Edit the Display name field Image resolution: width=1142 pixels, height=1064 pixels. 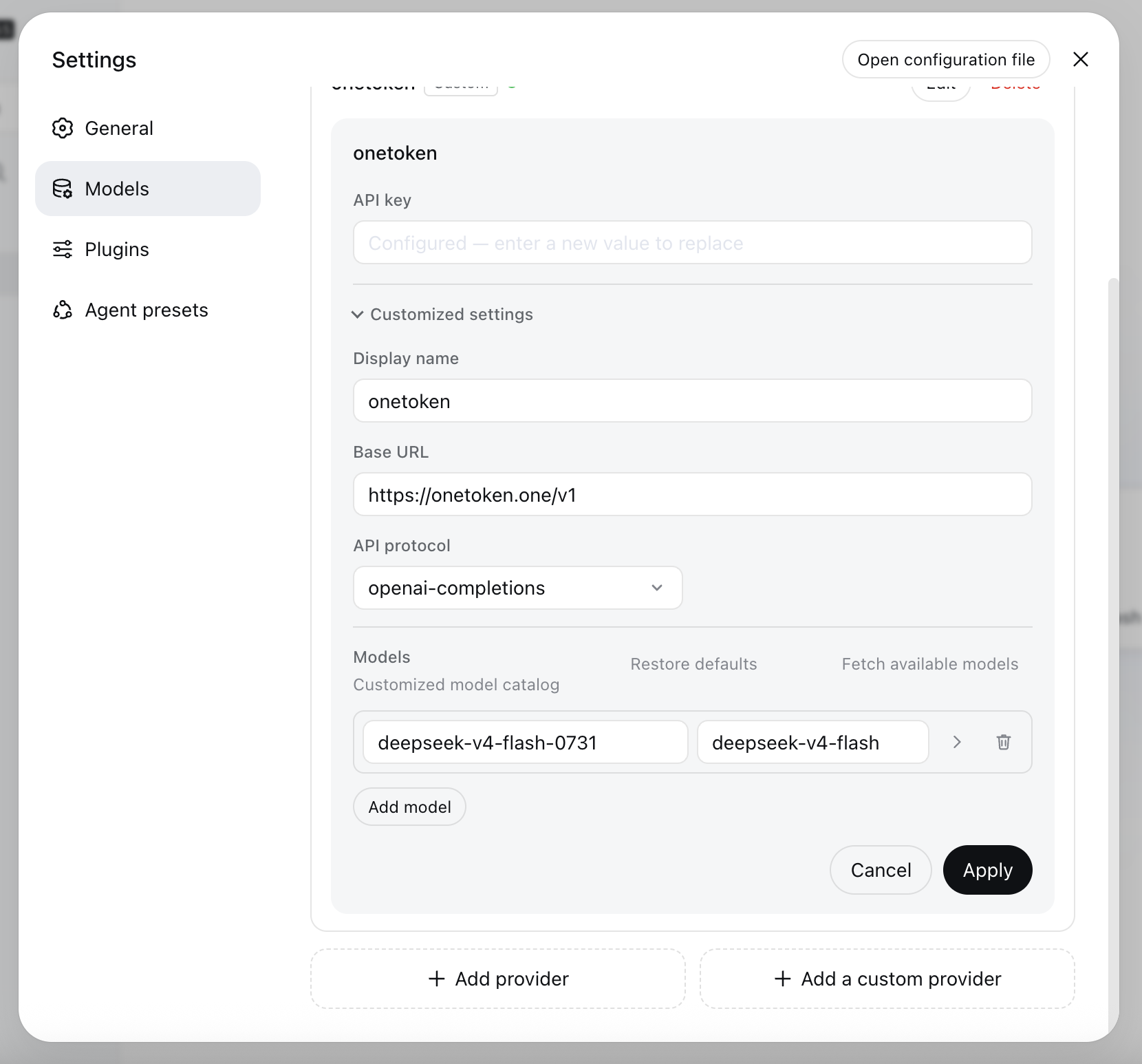point(692,401)
